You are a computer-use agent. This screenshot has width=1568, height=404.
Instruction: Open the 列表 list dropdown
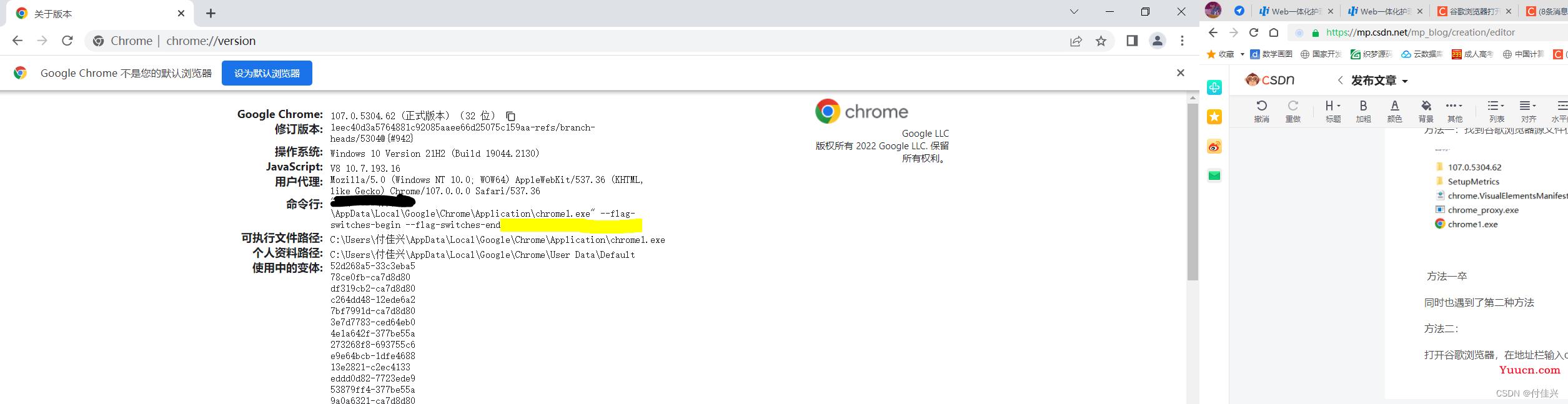click(x=1496, y=111)
